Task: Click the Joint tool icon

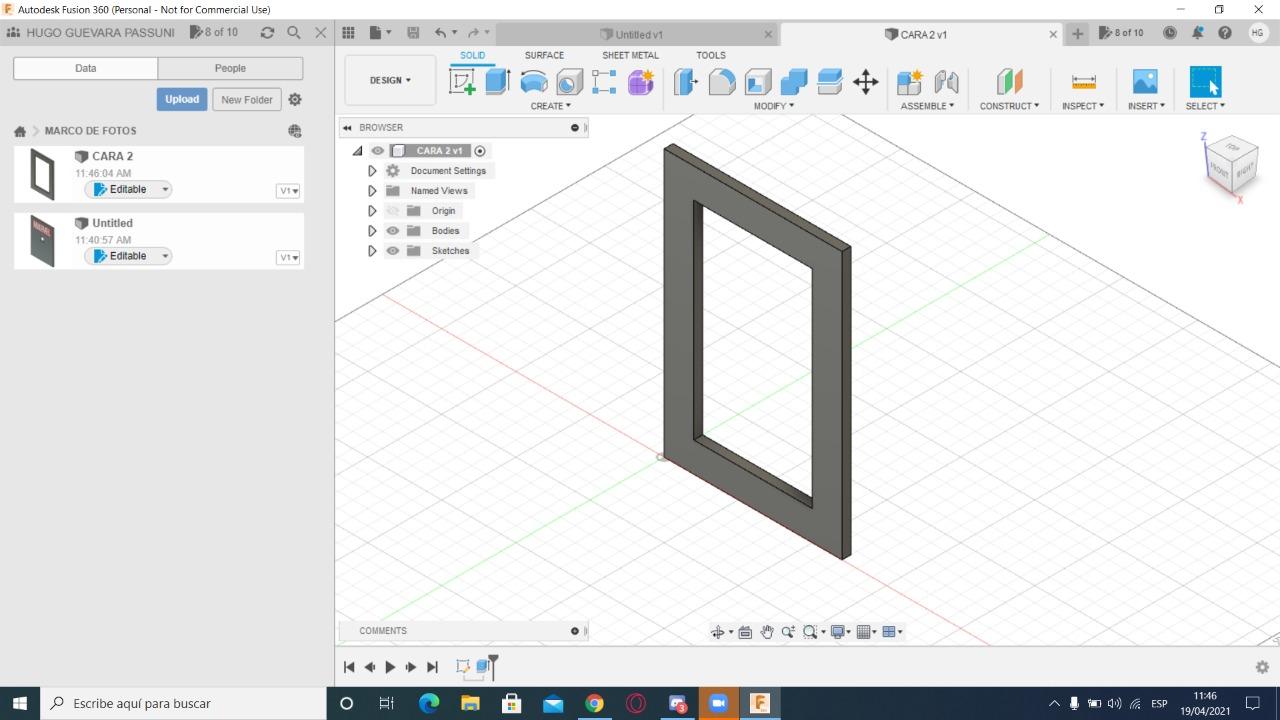Action: 946,82
